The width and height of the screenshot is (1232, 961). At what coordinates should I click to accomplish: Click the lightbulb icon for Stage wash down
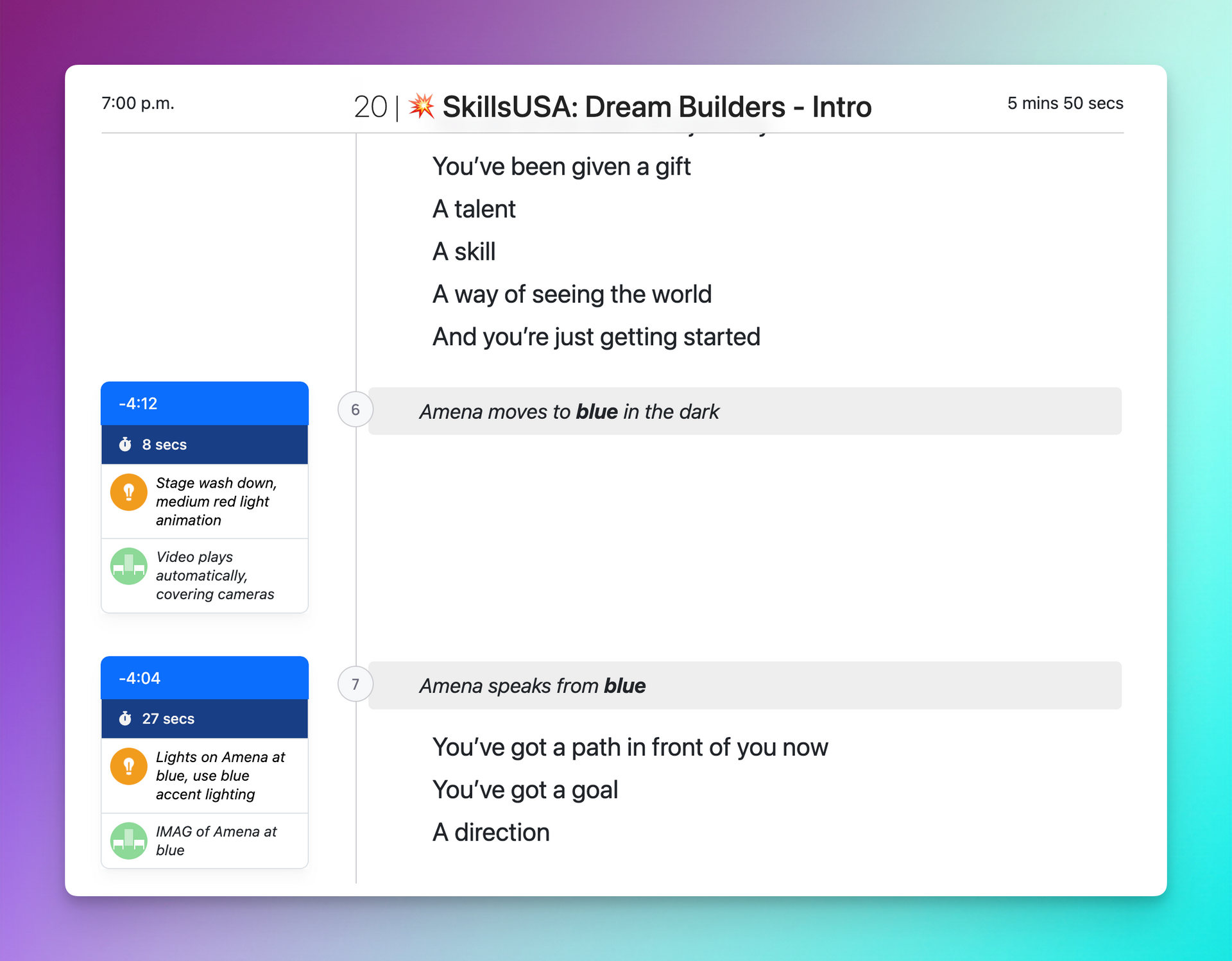[129, 492]
